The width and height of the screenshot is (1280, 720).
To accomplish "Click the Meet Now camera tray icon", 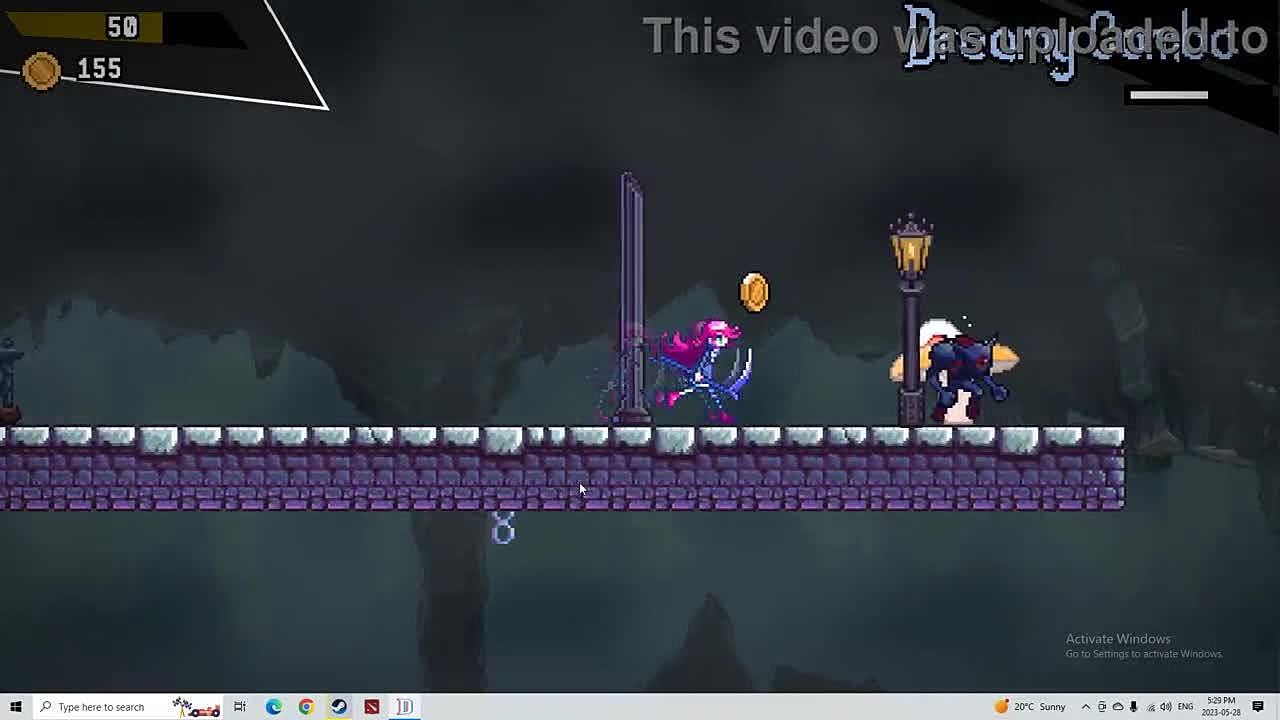I will click(x=1102, y=707).
